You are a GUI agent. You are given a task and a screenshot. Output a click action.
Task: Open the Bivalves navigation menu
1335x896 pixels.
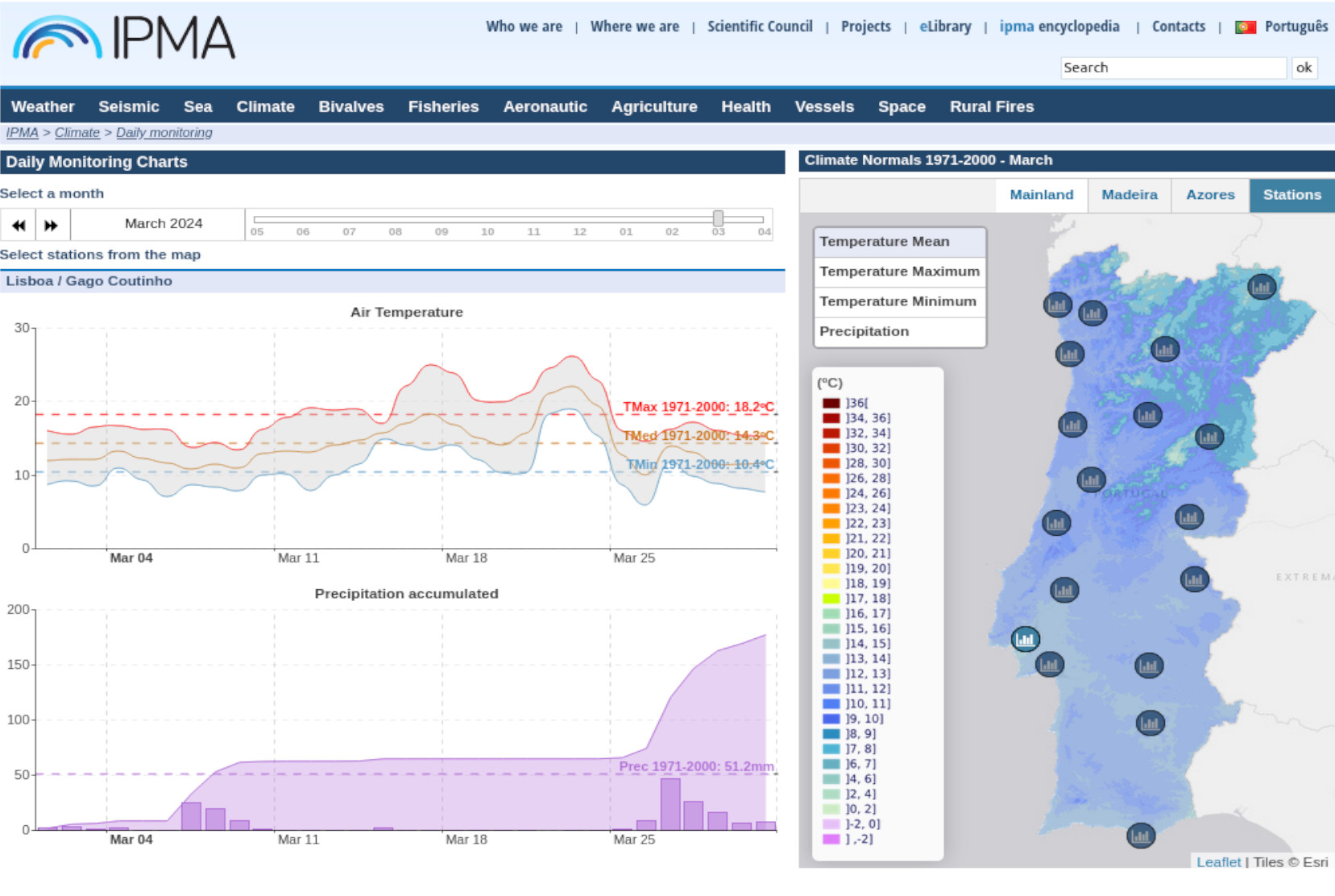click(351, 106)
